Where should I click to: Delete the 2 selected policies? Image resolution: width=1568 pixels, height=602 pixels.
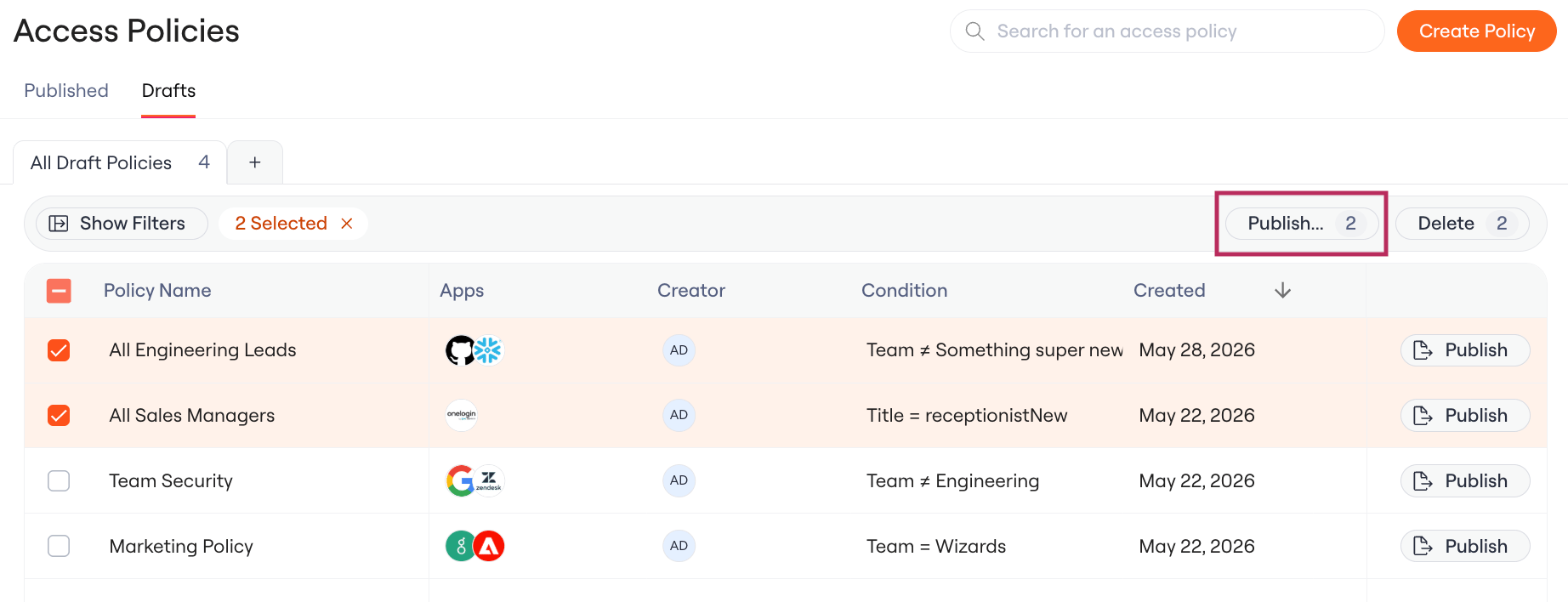[x=1463, y=224]
